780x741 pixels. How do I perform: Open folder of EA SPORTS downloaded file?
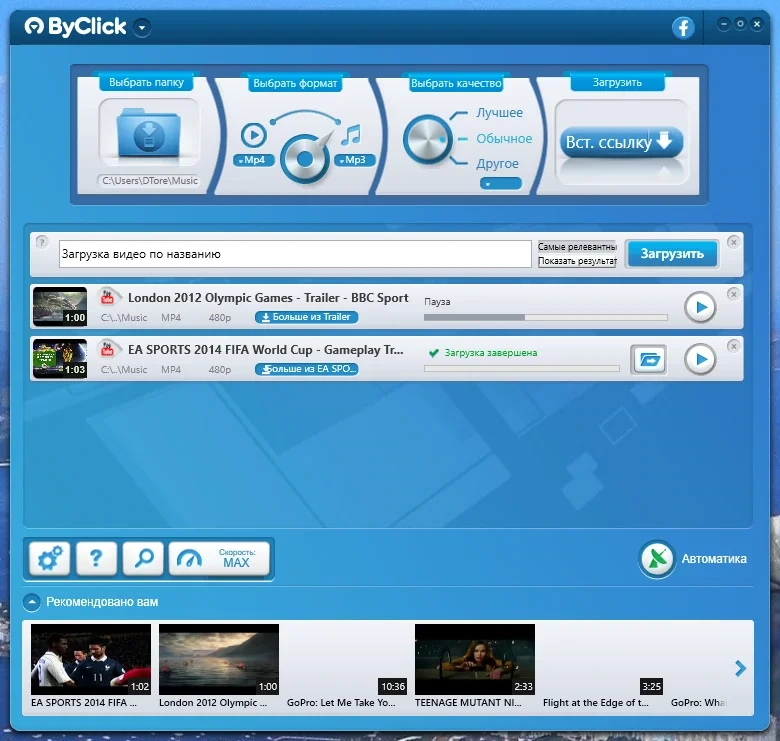(649, 360)
